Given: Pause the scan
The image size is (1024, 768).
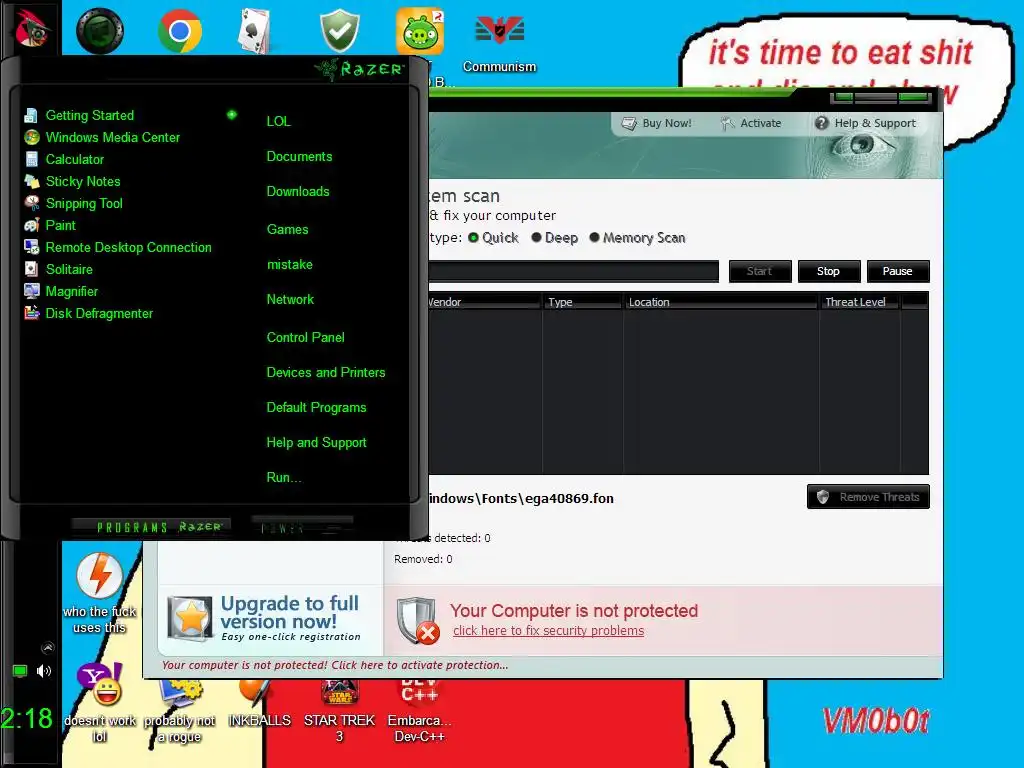Looking at the screenshot, I should 897,271.
